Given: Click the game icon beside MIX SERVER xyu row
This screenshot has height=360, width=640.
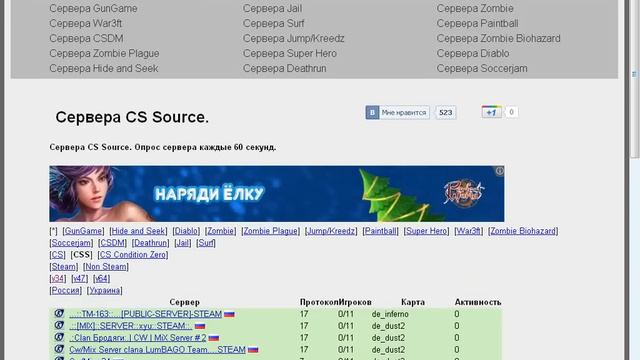Looking at the screenshot, I should coord(59,325).
